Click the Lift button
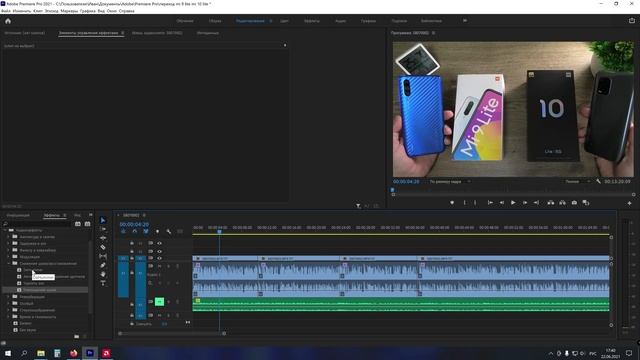This screenshot has height=360, width=640. [x=551, y=202]
